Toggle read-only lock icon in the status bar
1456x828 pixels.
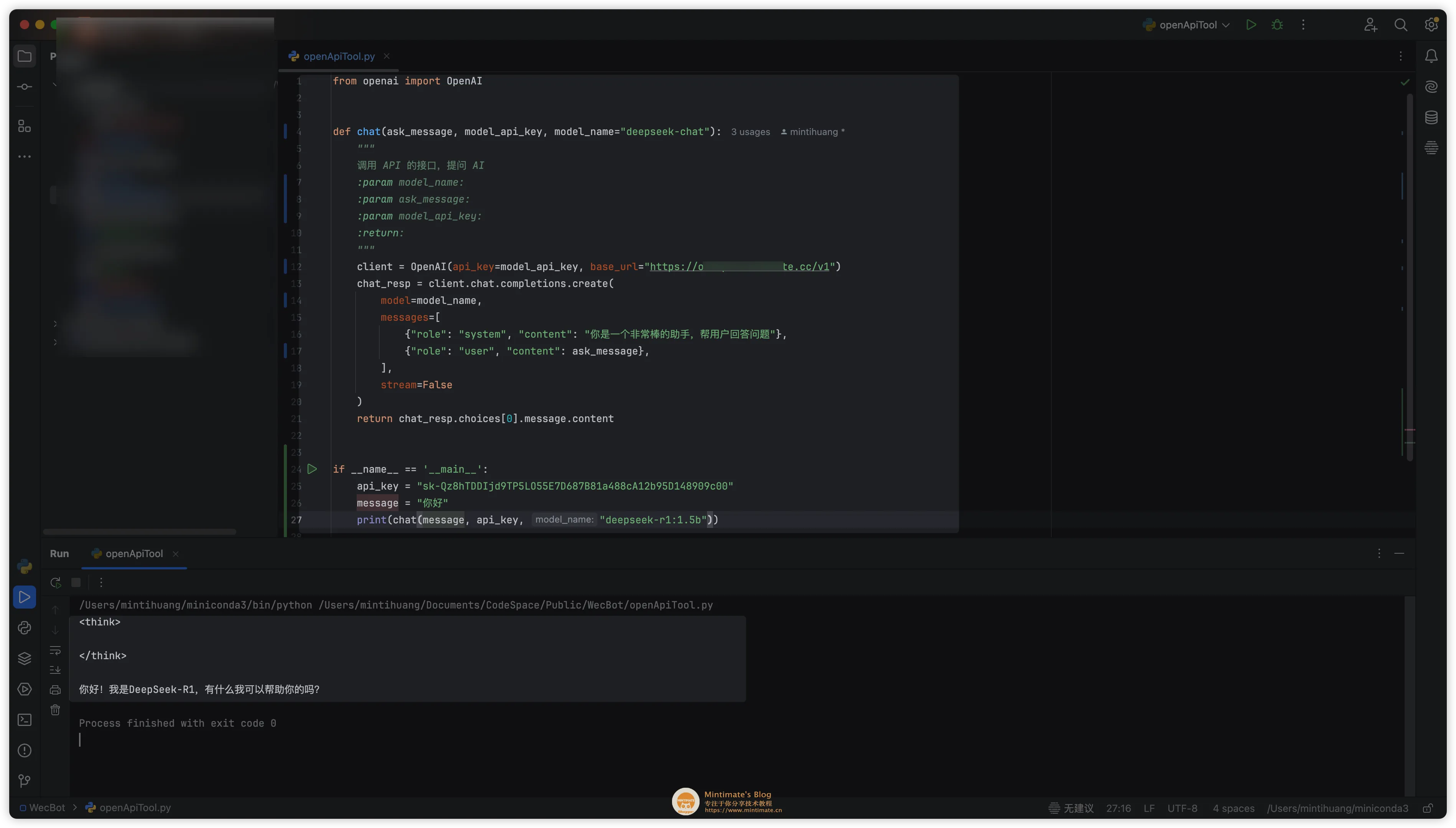[x=1428, y=808]
